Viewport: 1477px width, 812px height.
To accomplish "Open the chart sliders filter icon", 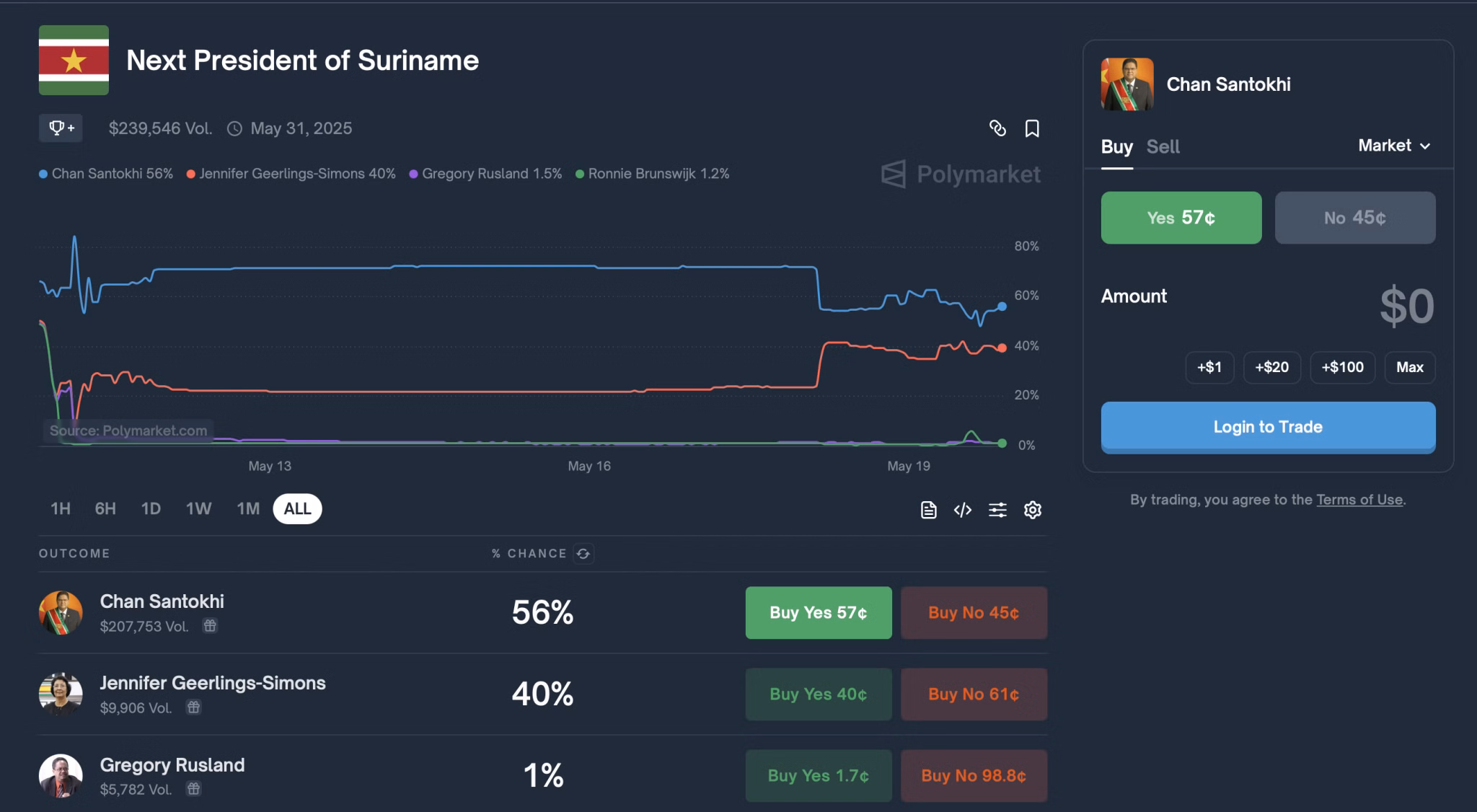I will 997,510.
